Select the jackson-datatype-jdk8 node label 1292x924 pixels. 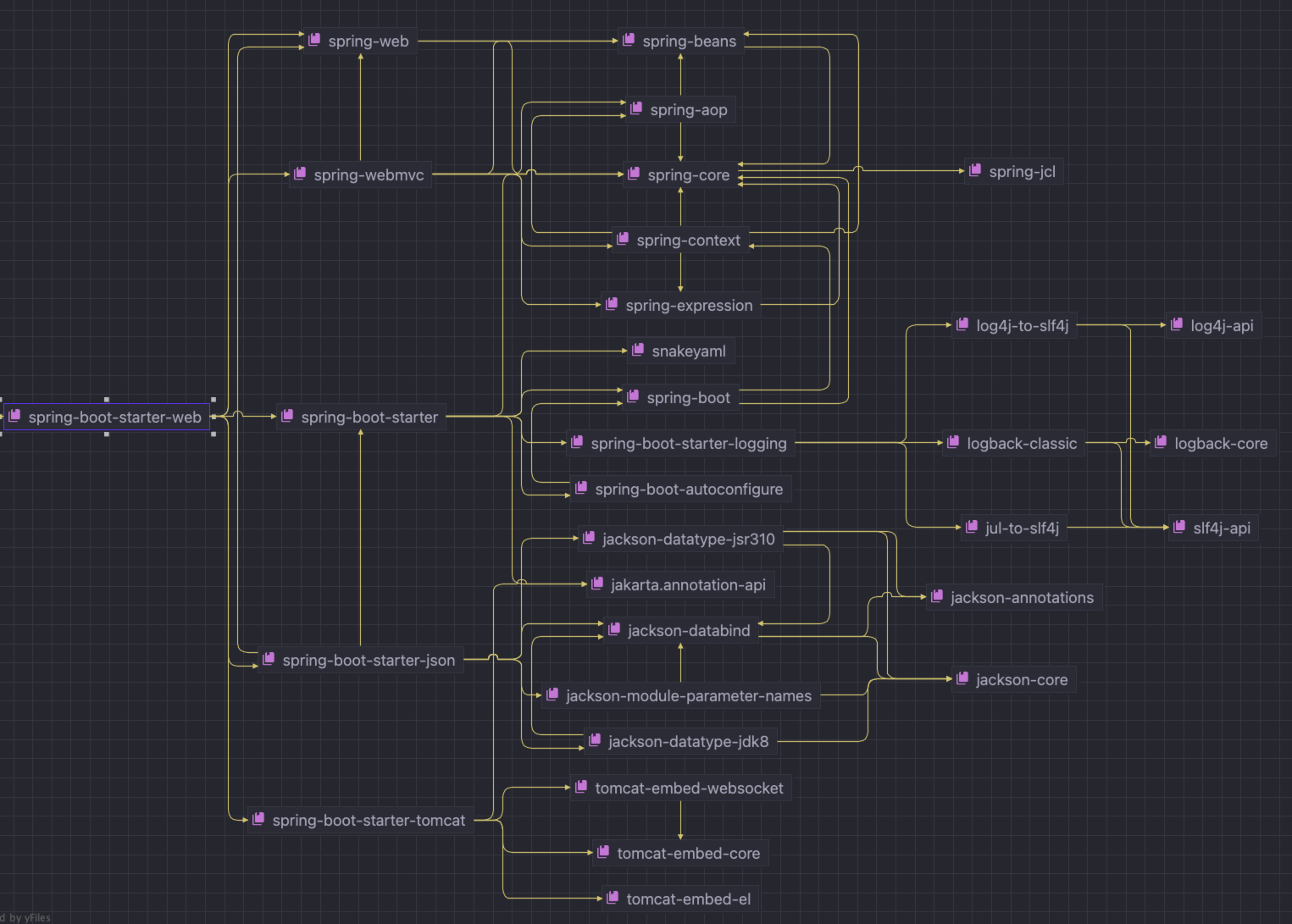(689, 742)
